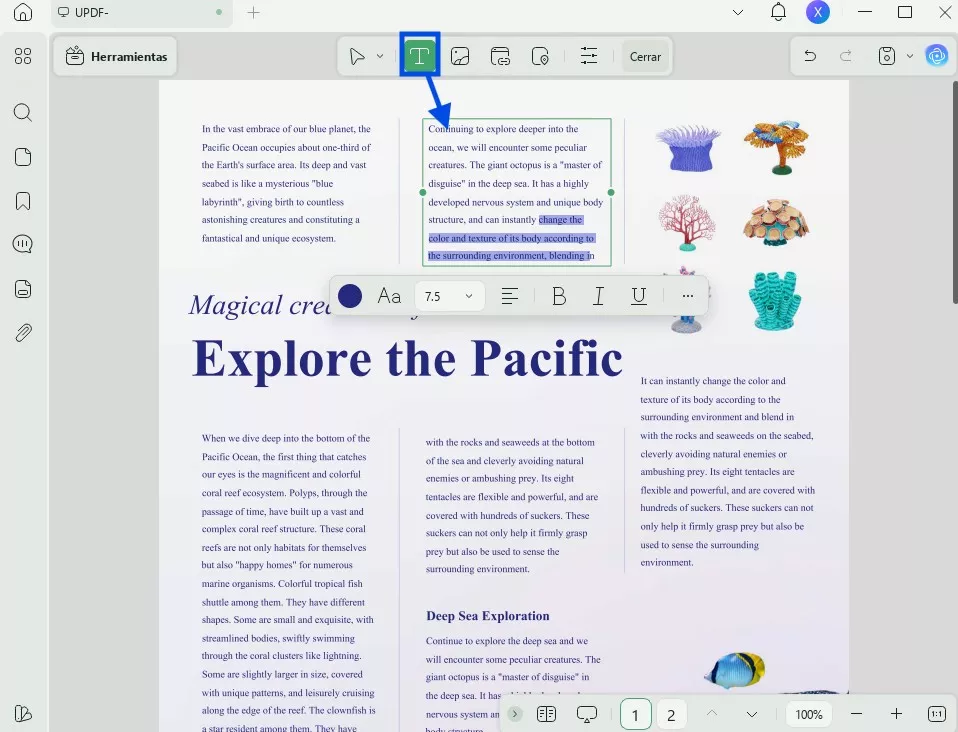958x732 pixels.
Task: Toggle Bold formatting
Action: point(558,296)
